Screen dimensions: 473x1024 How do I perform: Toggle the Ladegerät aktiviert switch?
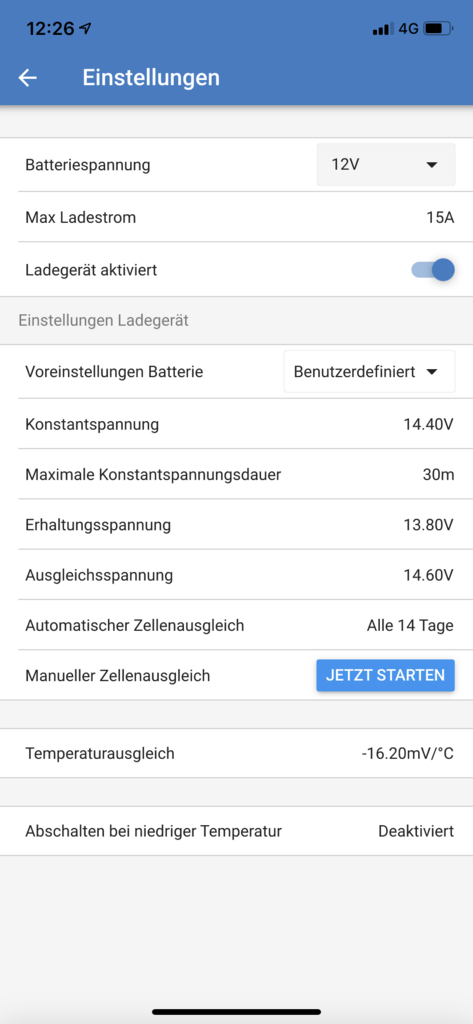coord(432,270)
